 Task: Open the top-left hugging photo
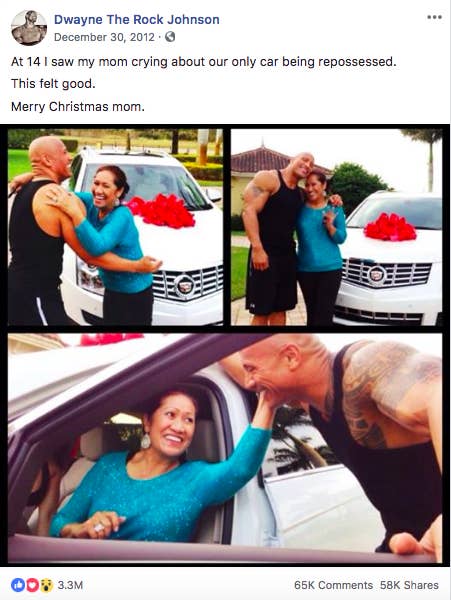115,227
